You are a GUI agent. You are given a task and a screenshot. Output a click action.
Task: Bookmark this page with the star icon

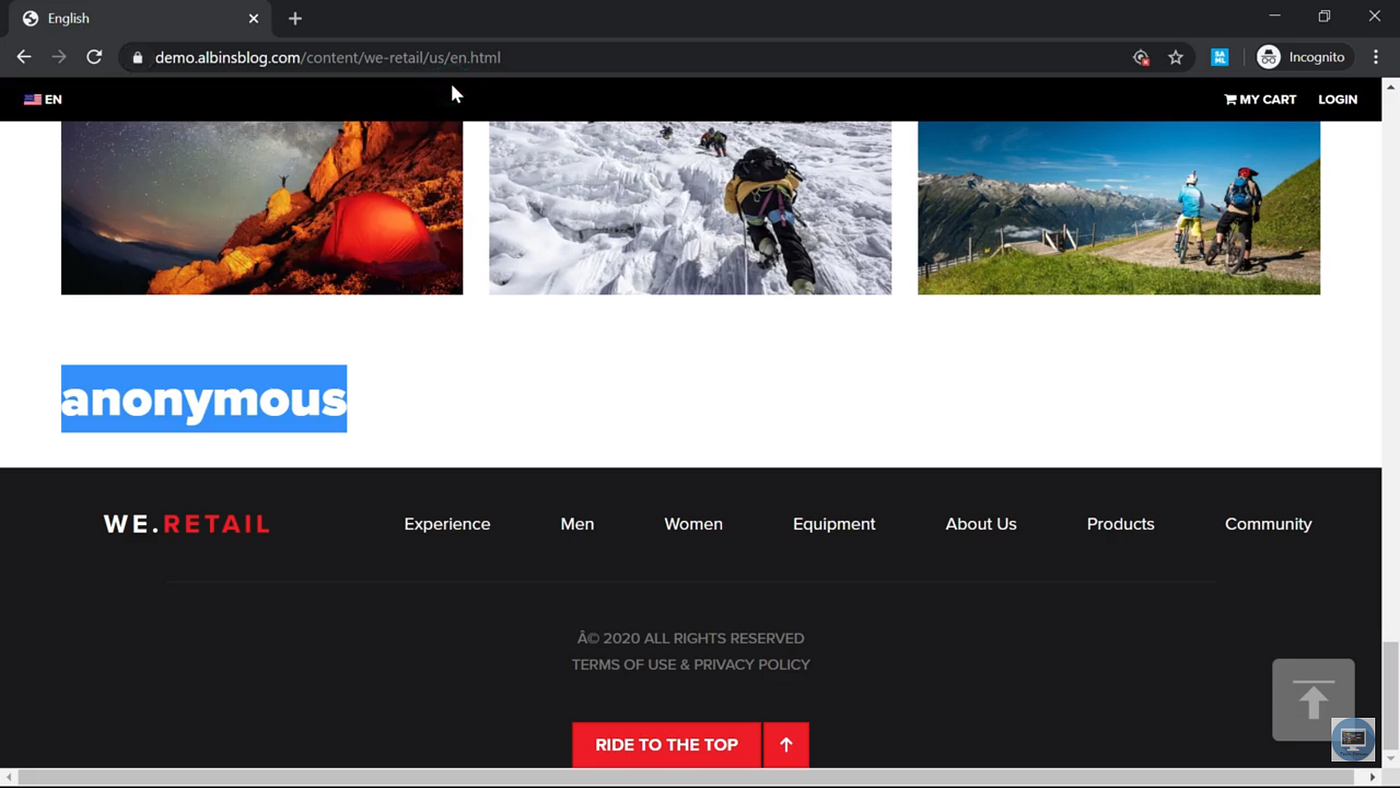1176,58
